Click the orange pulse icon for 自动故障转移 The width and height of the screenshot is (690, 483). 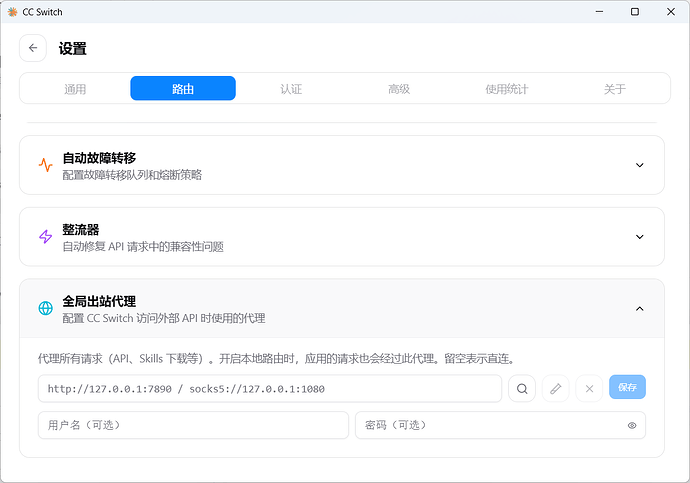tap(45, 165)
